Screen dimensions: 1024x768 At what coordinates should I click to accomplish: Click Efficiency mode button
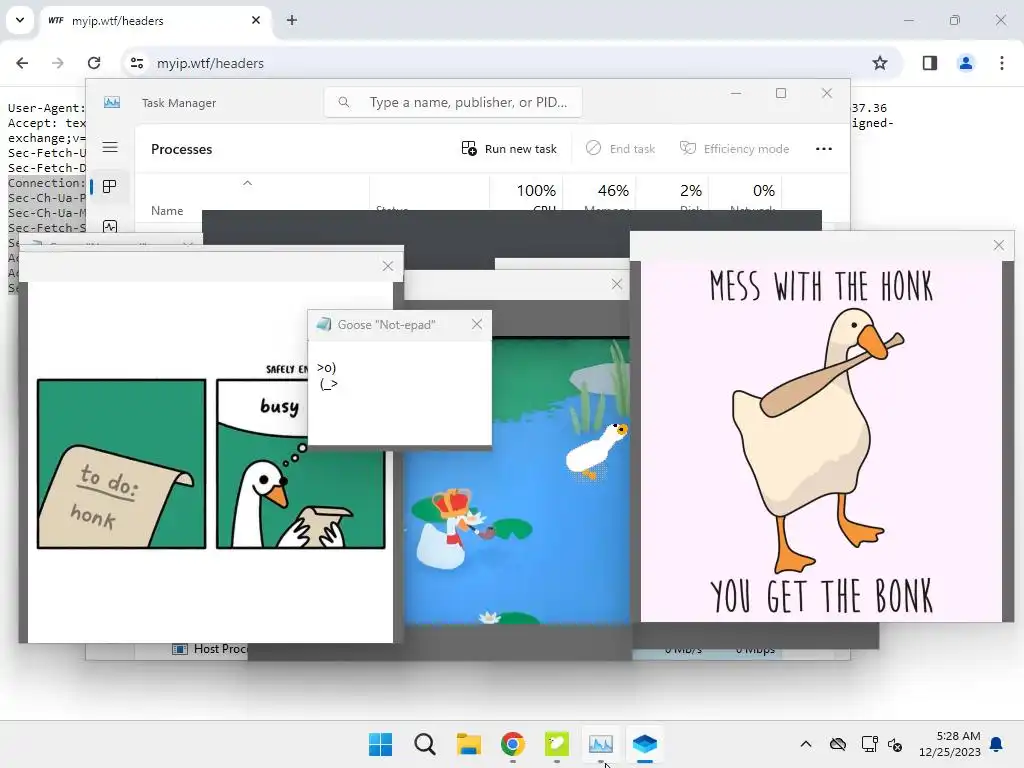tap(735, 149)
